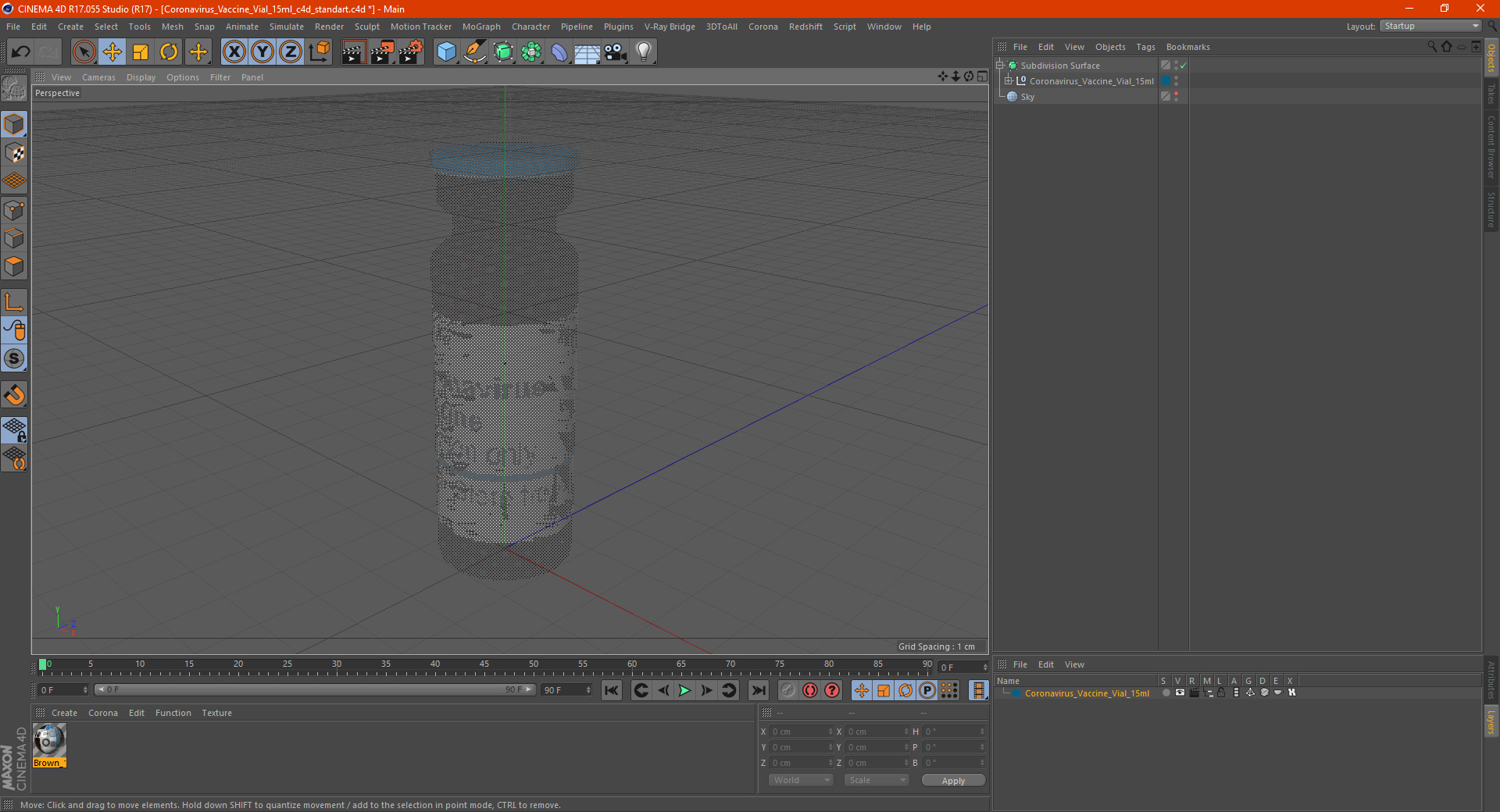This screenshot has height=812, width=1500.
Task: Add a Floor environment object
Action: click(587, 52)
